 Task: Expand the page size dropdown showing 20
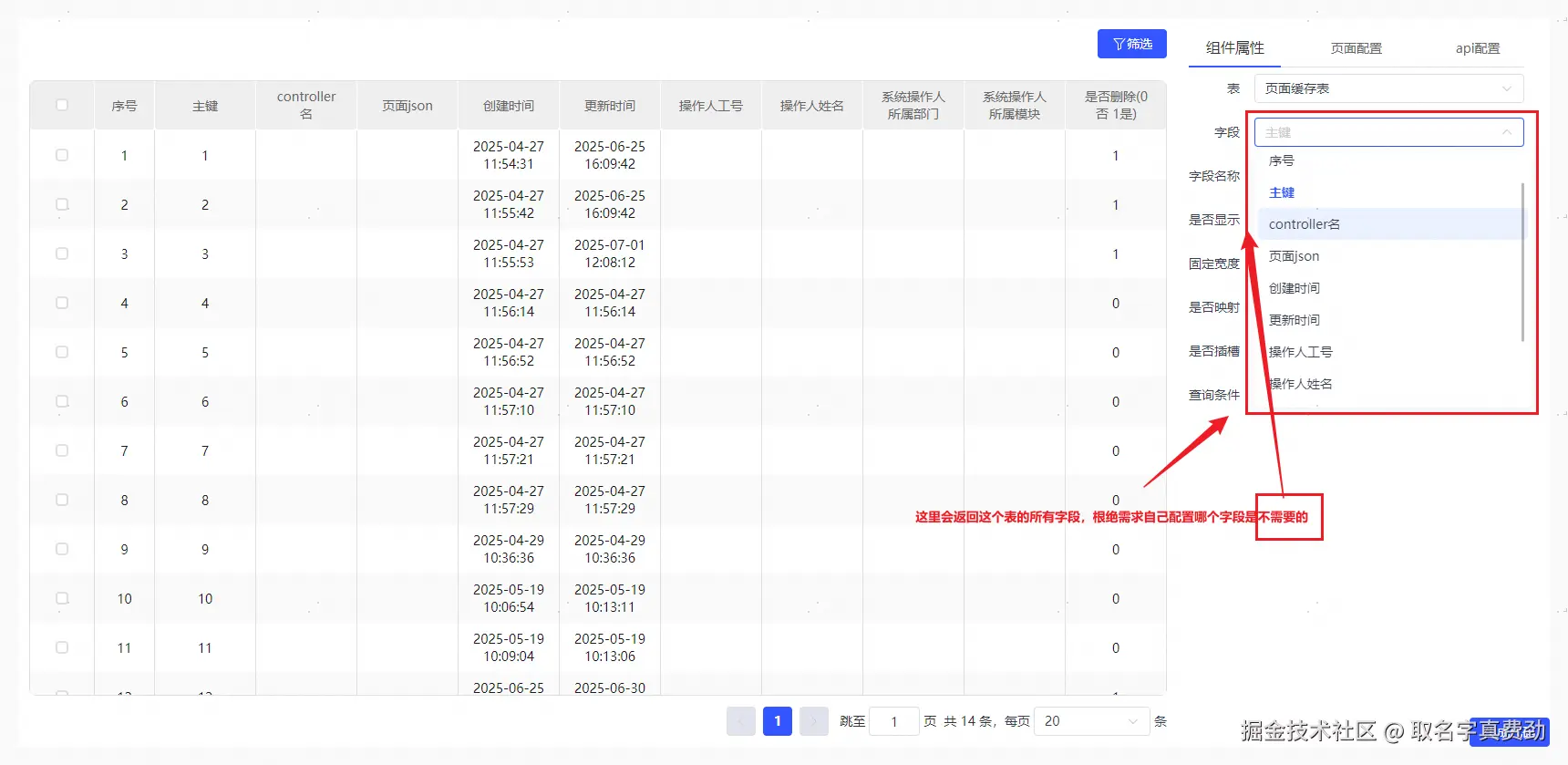tap(1091, 721)
